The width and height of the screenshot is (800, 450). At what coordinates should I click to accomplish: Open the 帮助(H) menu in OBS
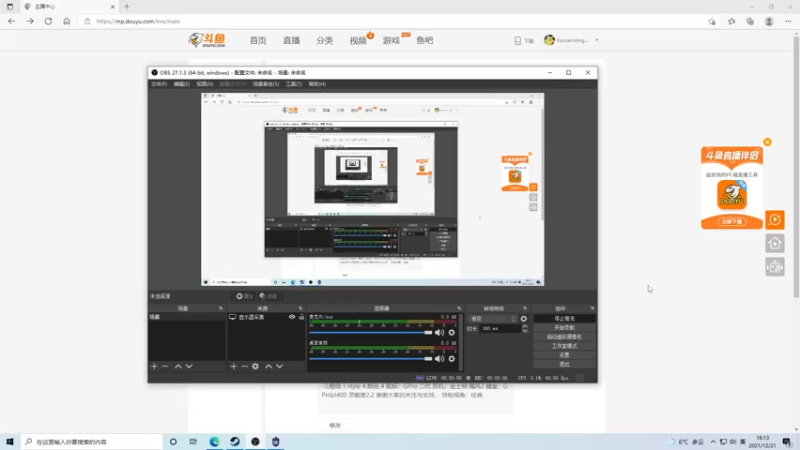(317, 84)
